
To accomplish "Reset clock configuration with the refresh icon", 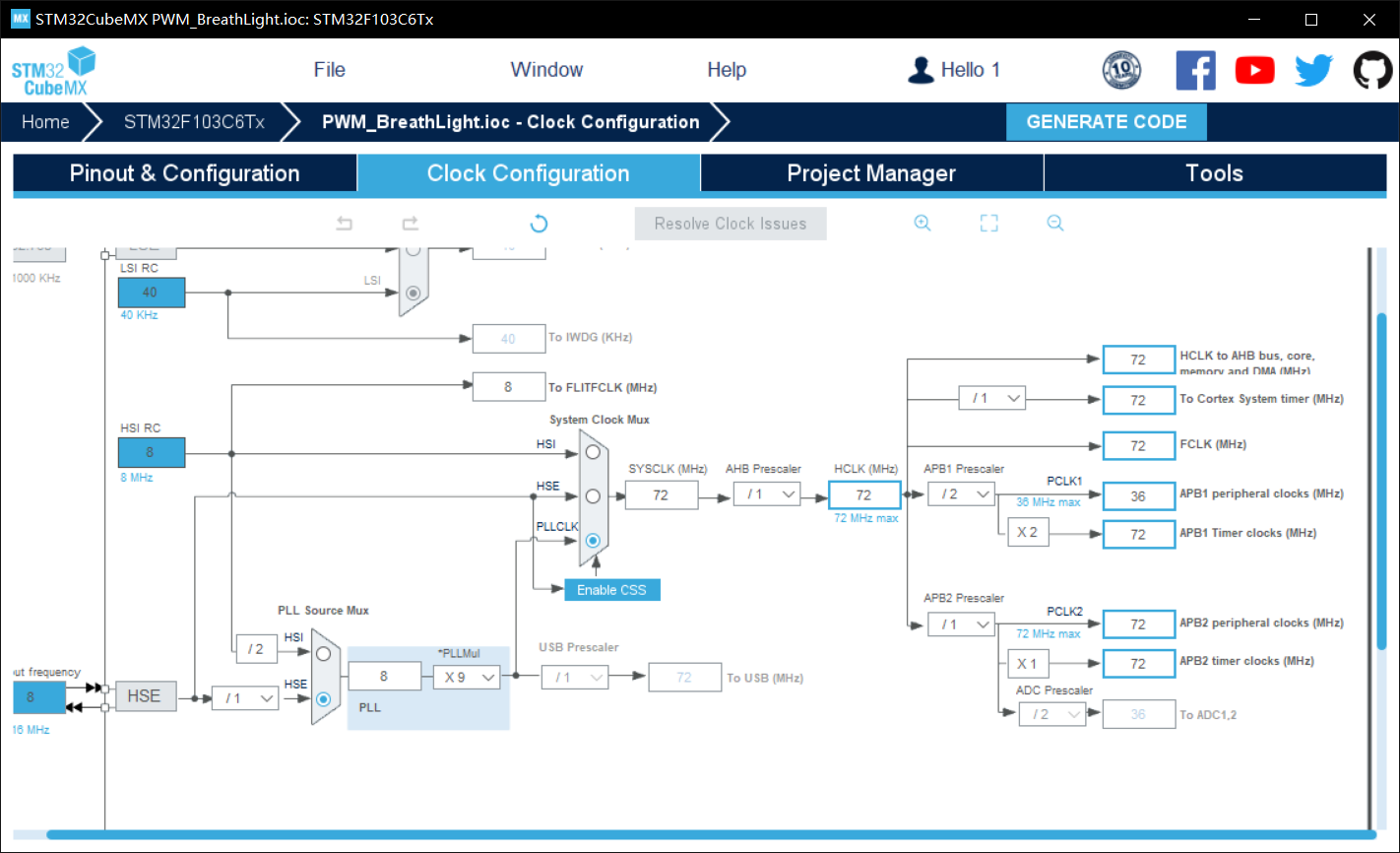I will [539, 224].
